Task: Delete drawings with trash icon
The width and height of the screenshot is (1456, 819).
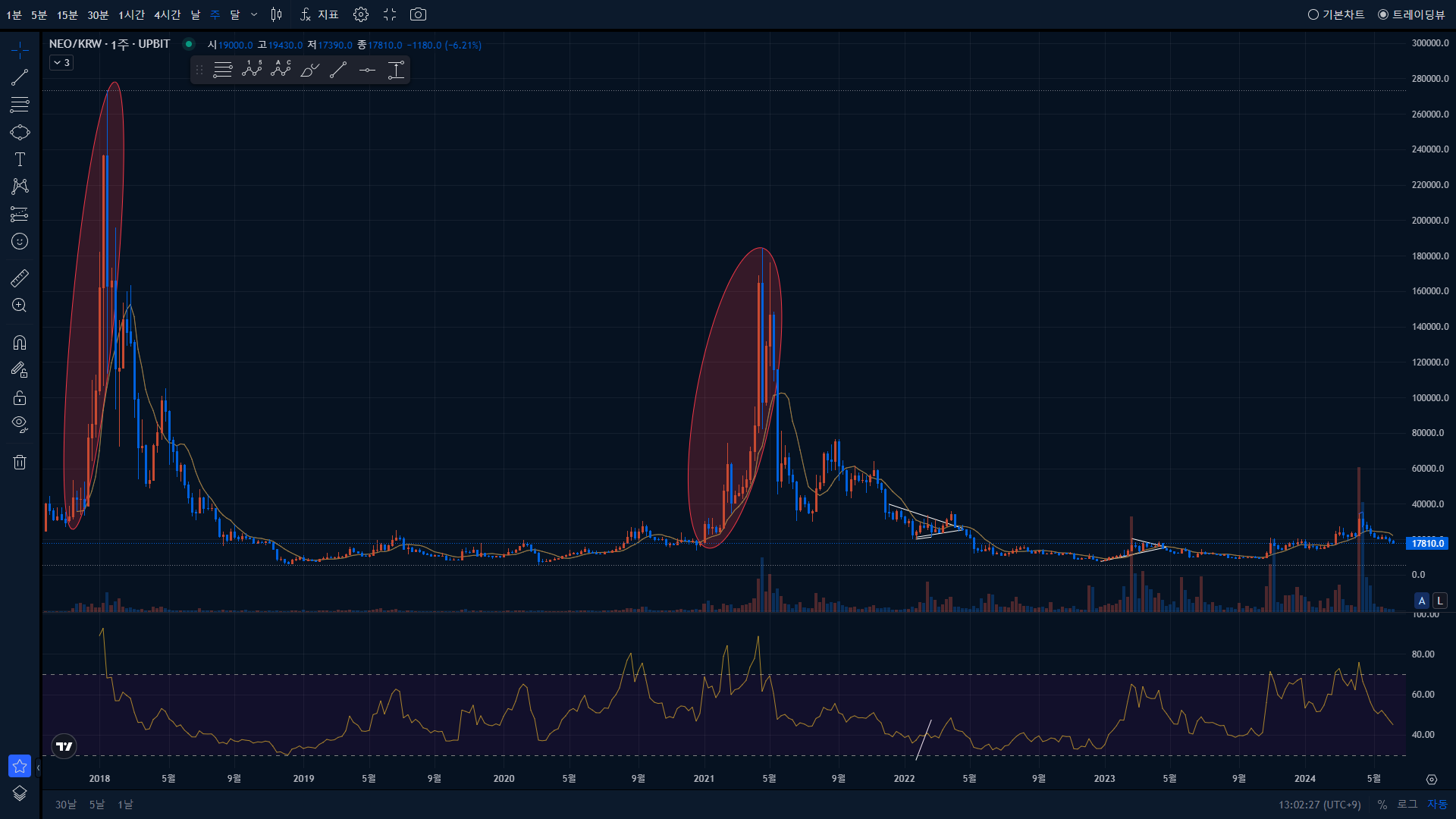Action: click(x=20, y=462)
